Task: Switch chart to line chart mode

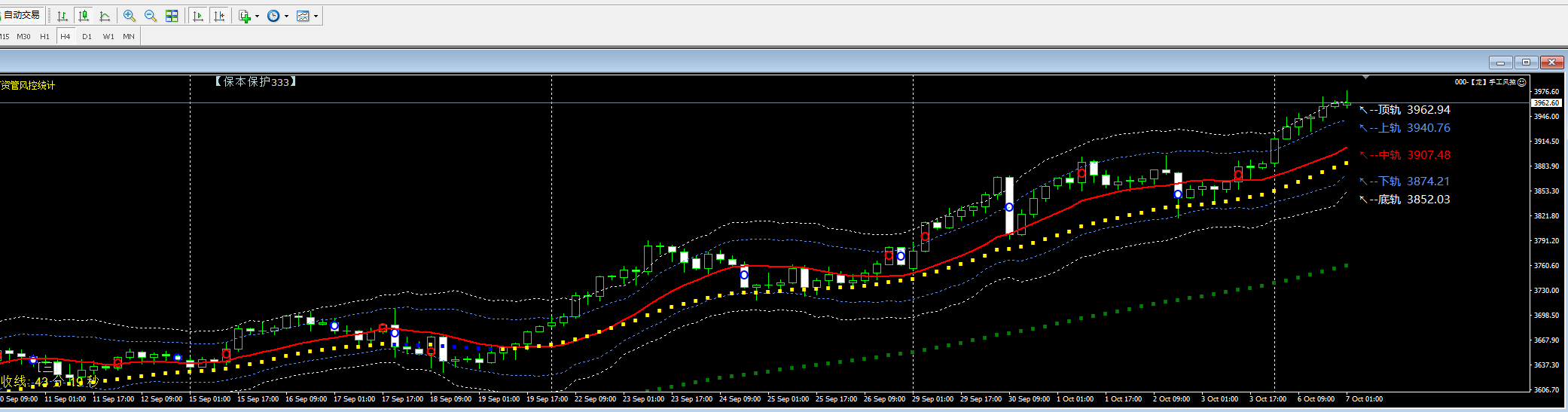Action: point(105,16)
